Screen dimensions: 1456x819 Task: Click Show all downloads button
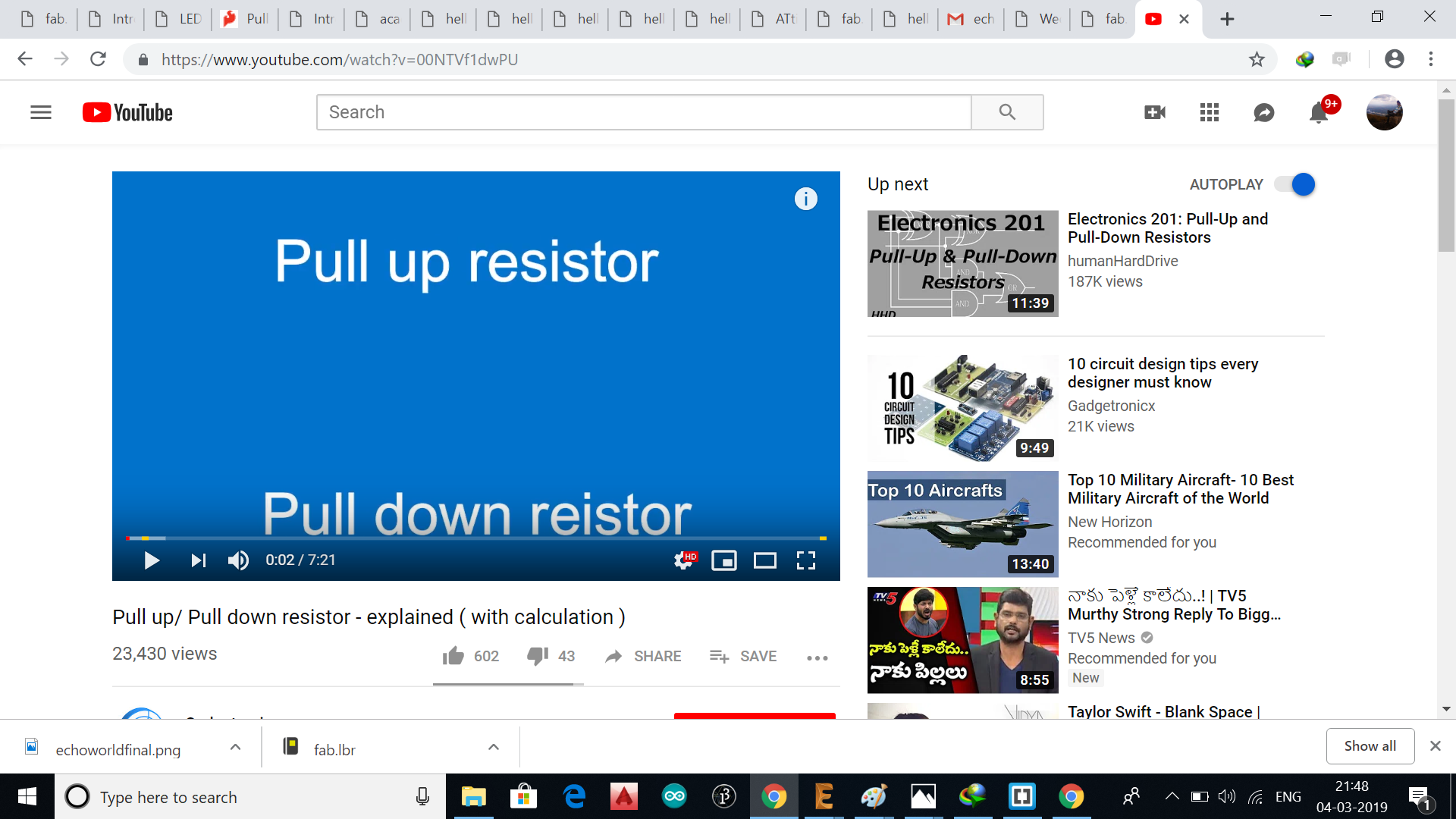1370,746
